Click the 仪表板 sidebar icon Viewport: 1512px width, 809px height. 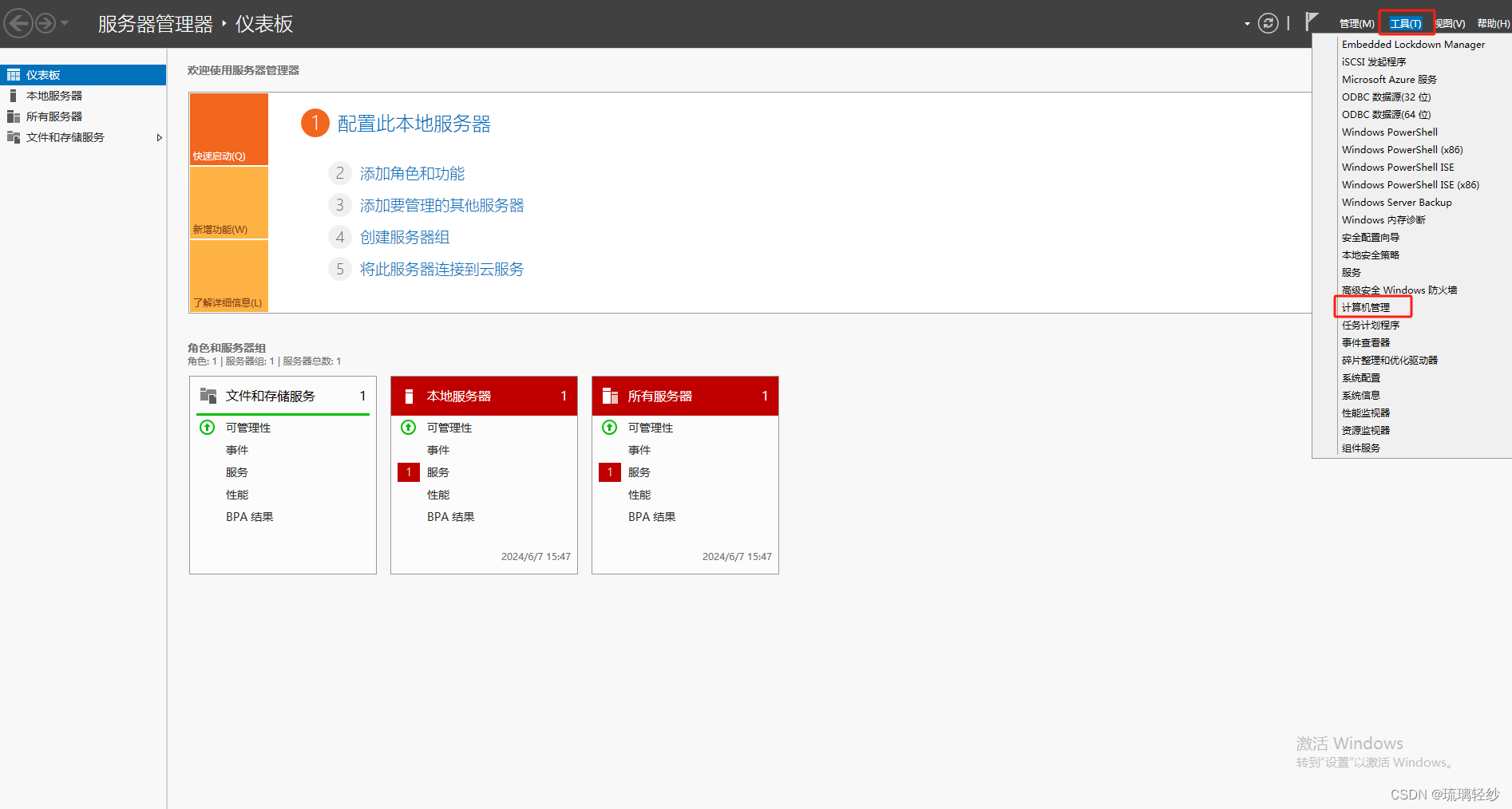14,75
